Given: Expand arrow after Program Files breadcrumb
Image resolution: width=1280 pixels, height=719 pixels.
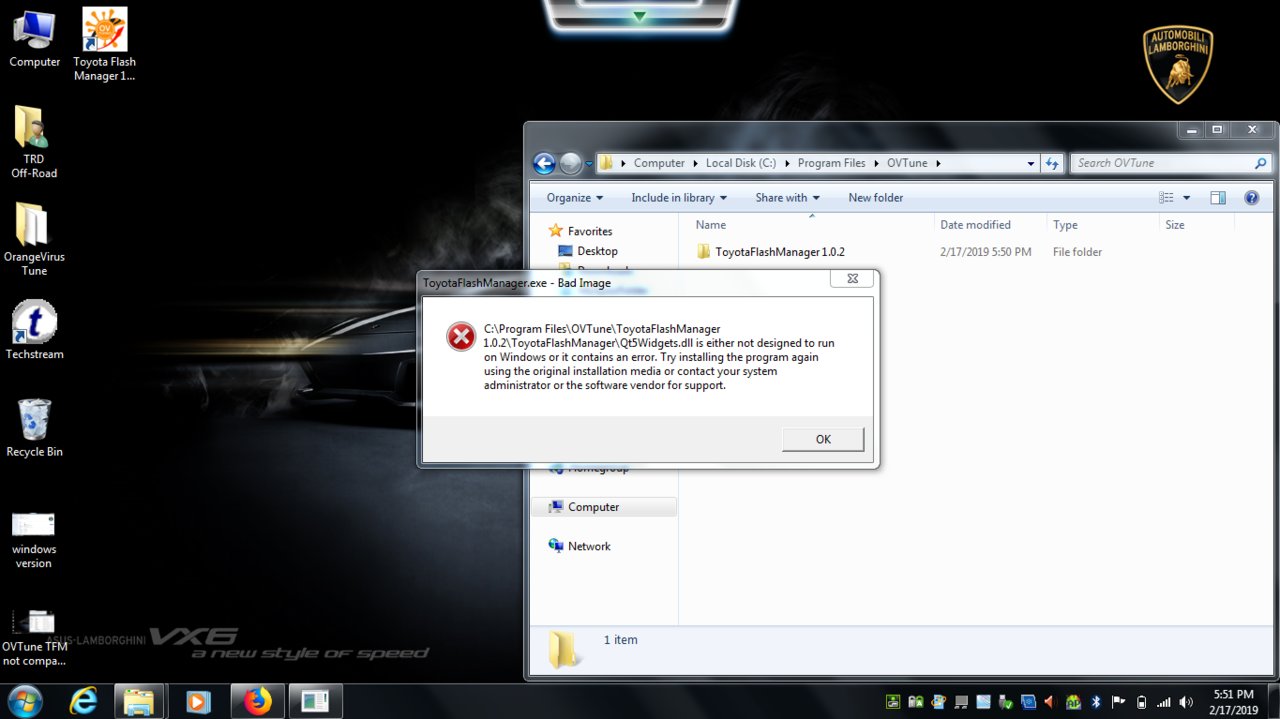Looking at the screenshot, I should (x=876, y=163).
